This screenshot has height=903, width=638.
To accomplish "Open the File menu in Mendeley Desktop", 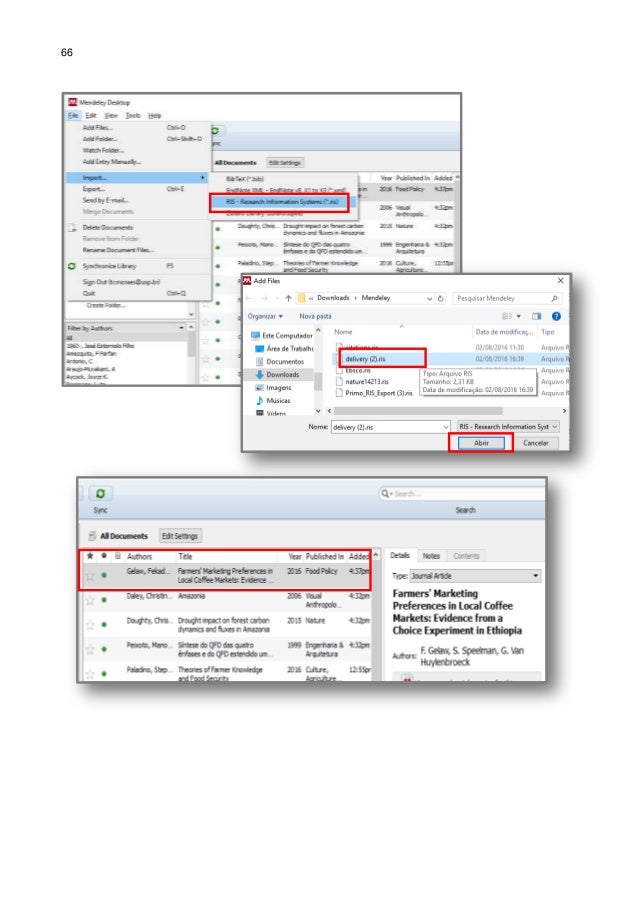I will (73, 116).
